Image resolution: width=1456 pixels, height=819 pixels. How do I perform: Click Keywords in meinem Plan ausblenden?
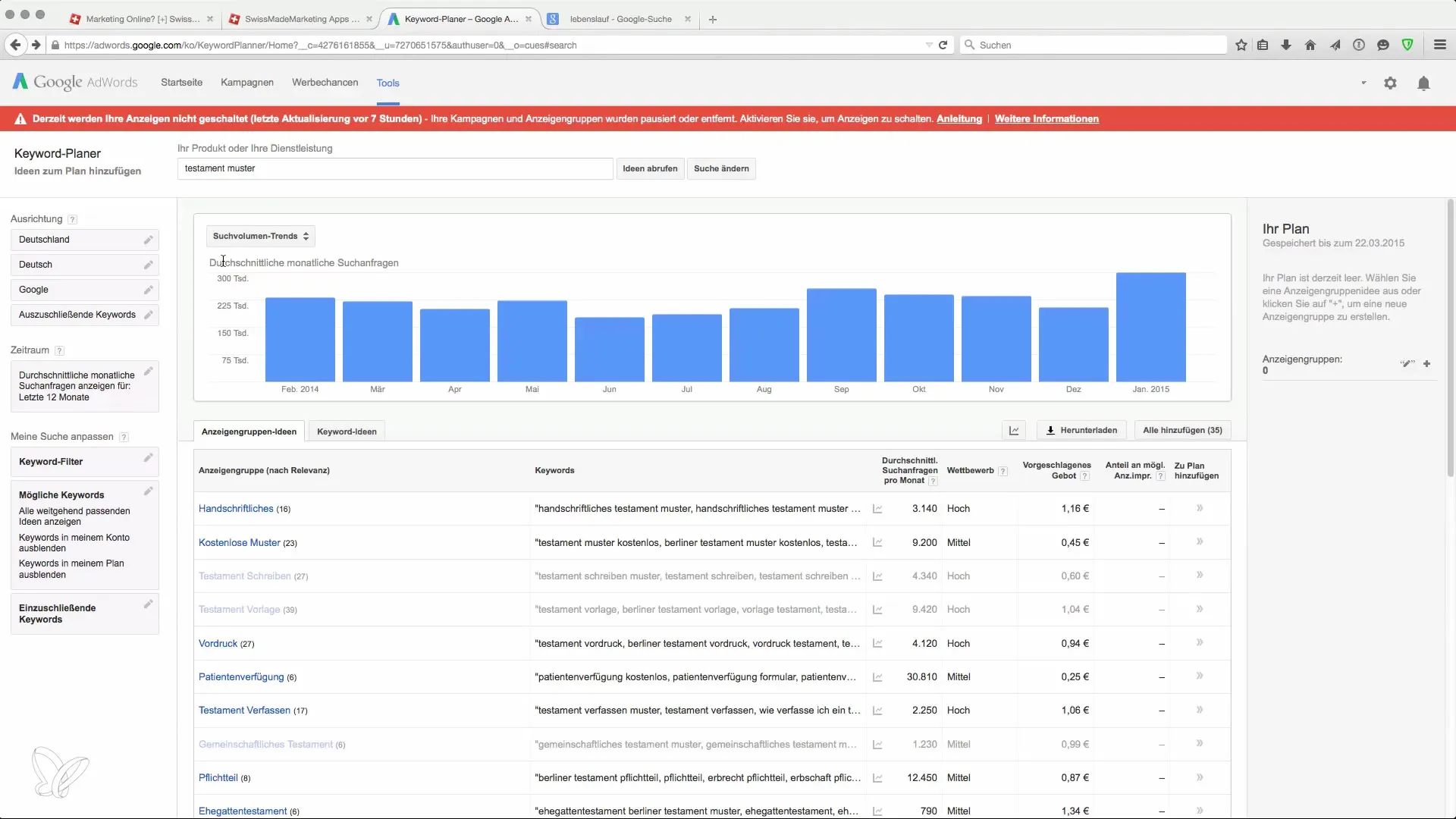pos(71,570)
